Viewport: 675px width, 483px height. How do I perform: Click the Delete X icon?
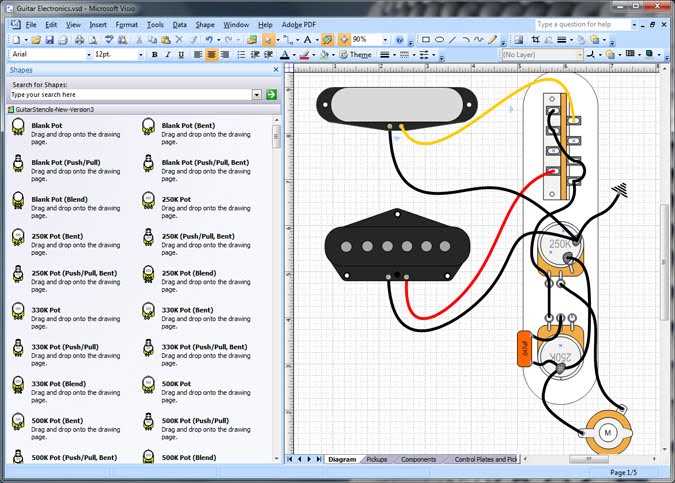(180, 40)
